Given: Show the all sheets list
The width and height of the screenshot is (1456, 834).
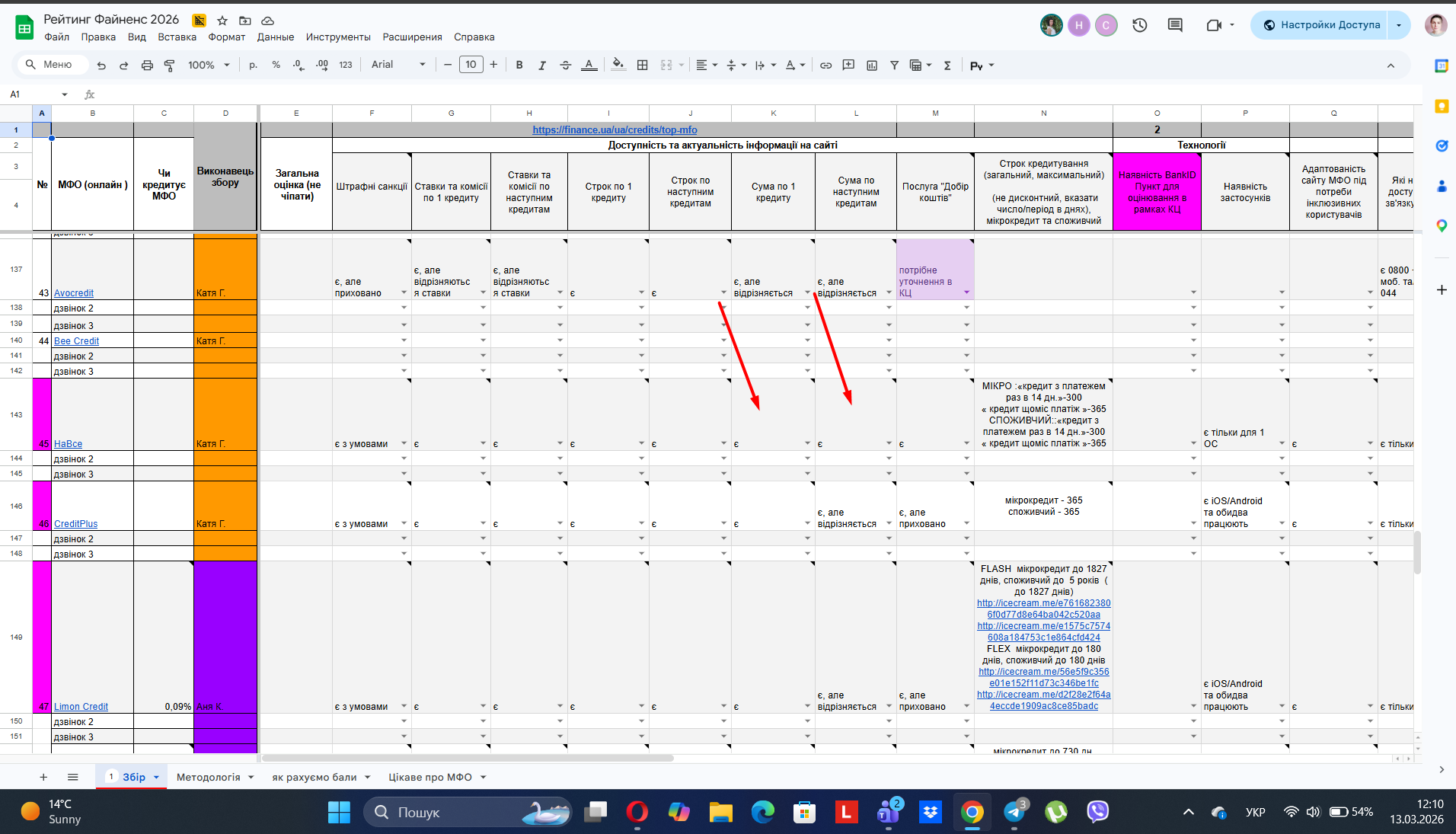Looking at the screenshot, I should tap(73, 777).
